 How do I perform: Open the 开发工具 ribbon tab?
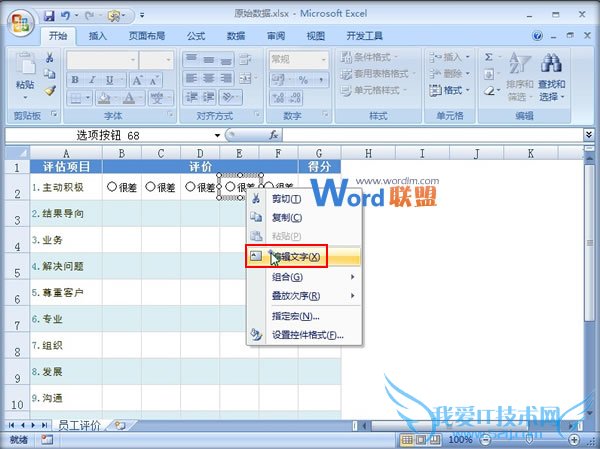coord(365,36)
